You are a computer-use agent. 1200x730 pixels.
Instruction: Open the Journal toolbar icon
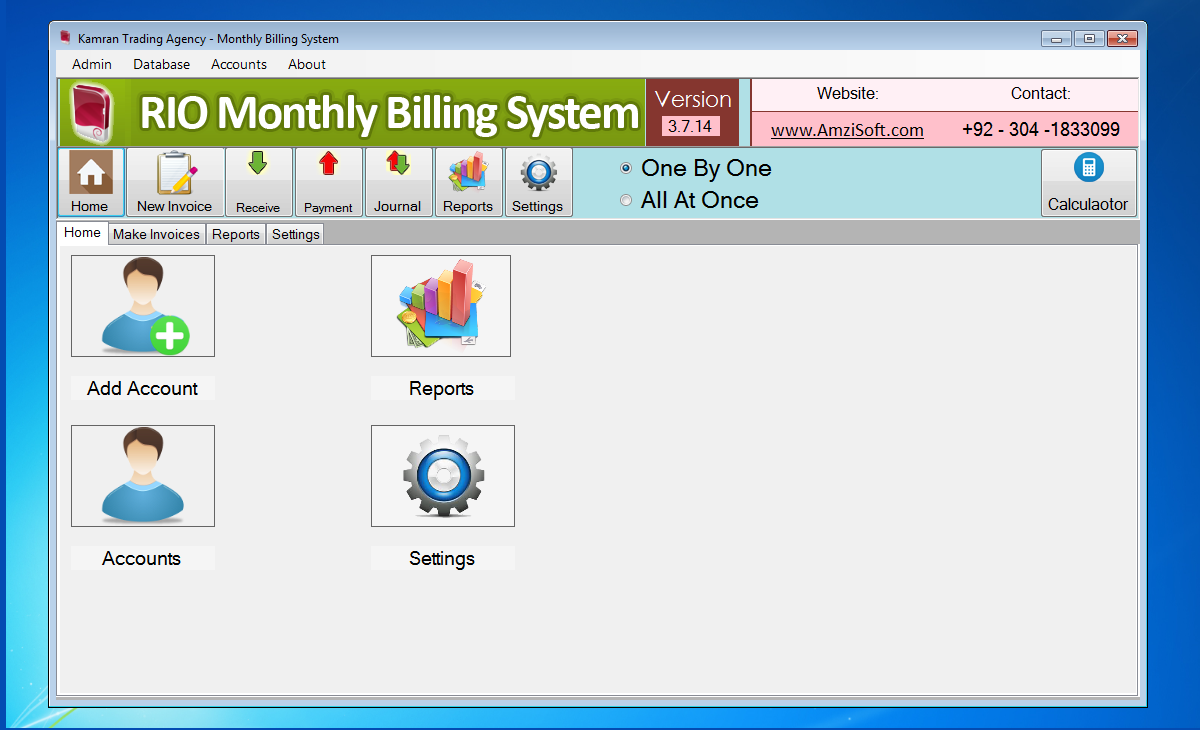398,181
